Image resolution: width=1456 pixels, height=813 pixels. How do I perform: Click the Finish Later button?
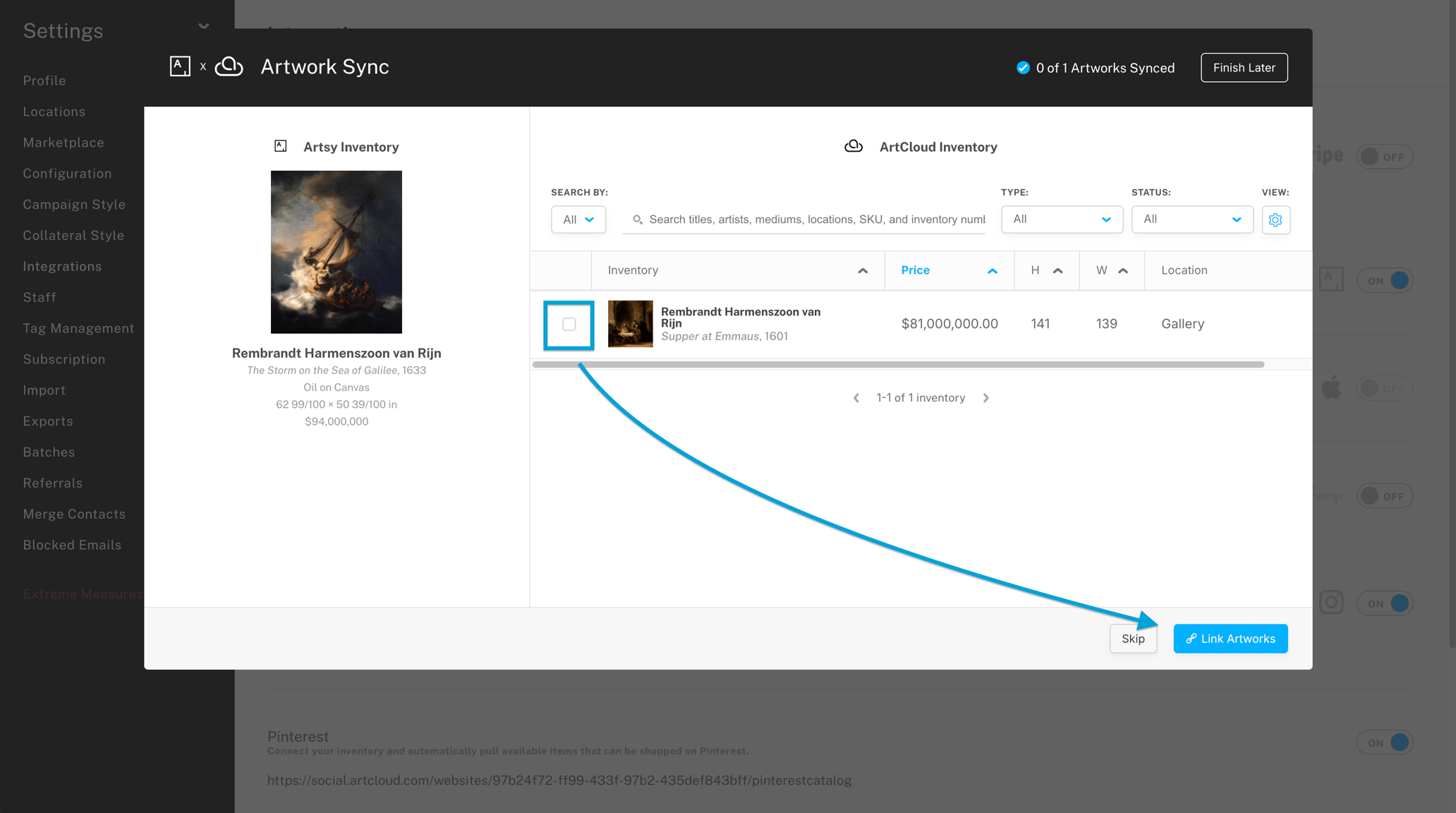click(x=1244, y=67)
